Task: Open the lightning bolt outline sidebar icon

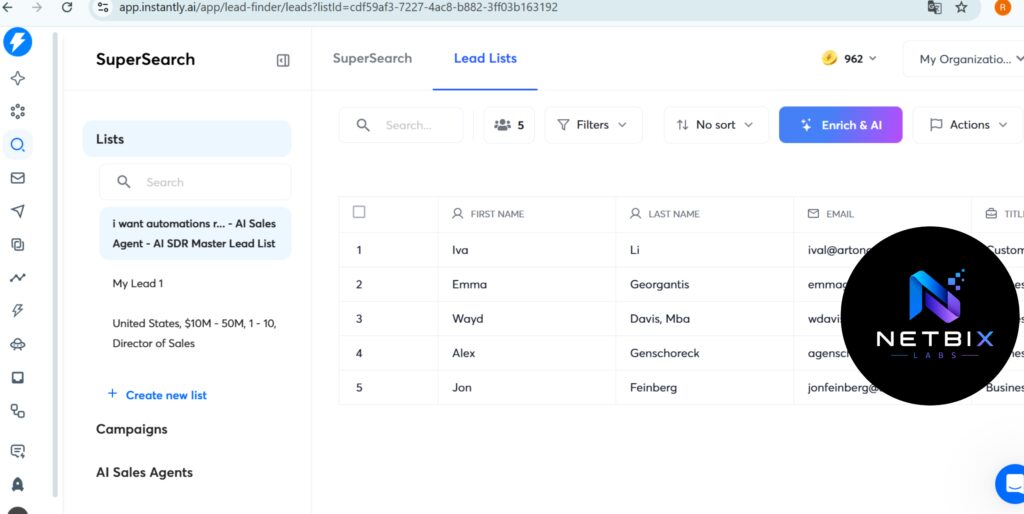Action: click(x=18, y=311)
